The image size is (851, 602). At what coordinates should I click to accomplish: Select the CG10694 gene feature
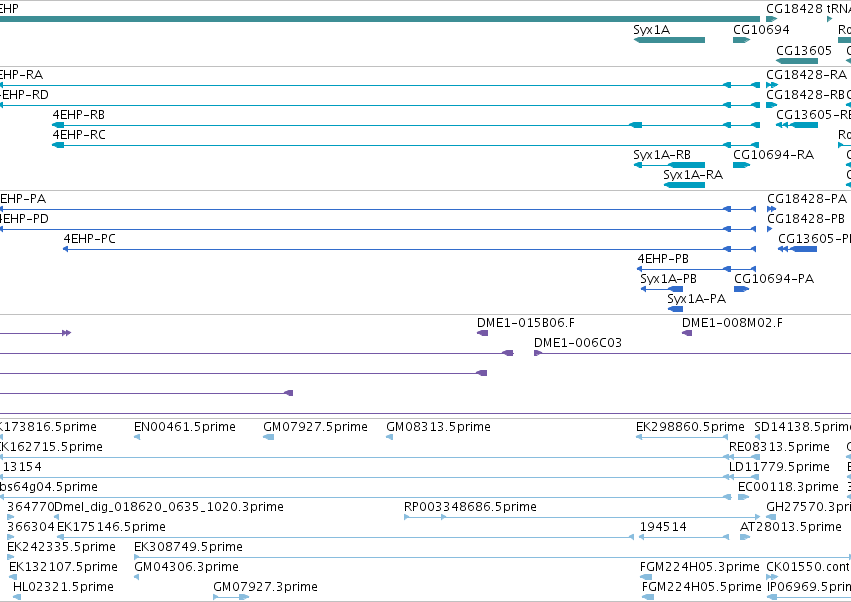[741, 40]
